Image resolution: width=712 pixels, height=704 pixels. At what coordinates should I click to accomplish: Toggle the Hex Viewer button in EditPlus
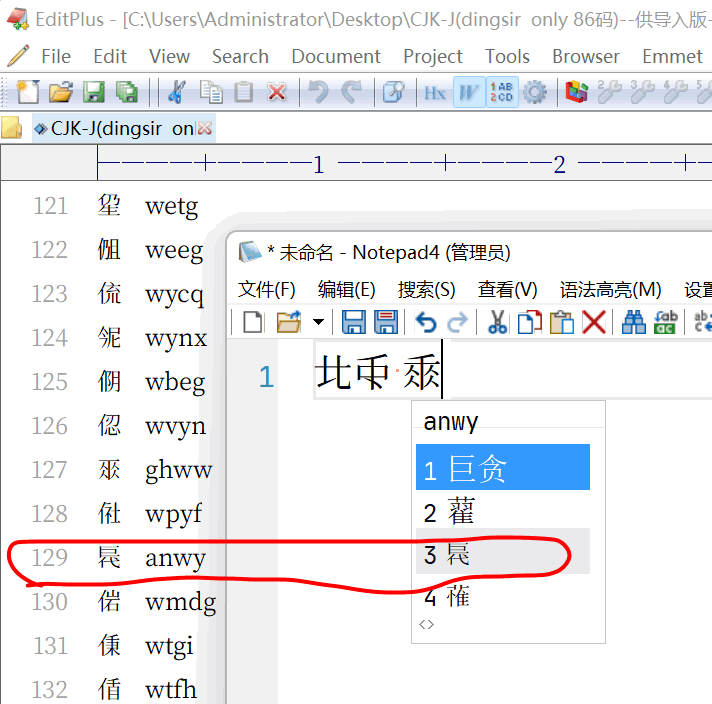coord(435,93)
